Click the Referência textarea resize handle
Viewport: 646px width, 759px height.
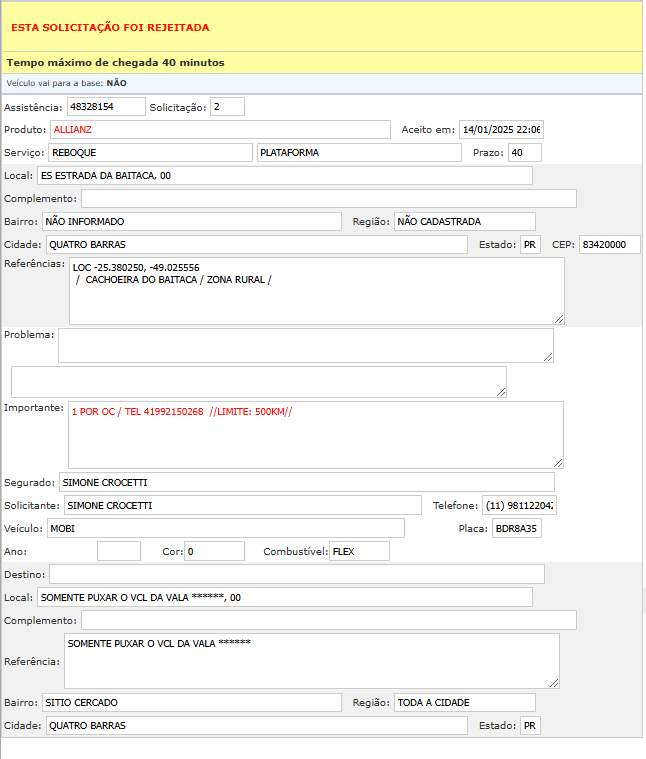click(x=555, y=683)
